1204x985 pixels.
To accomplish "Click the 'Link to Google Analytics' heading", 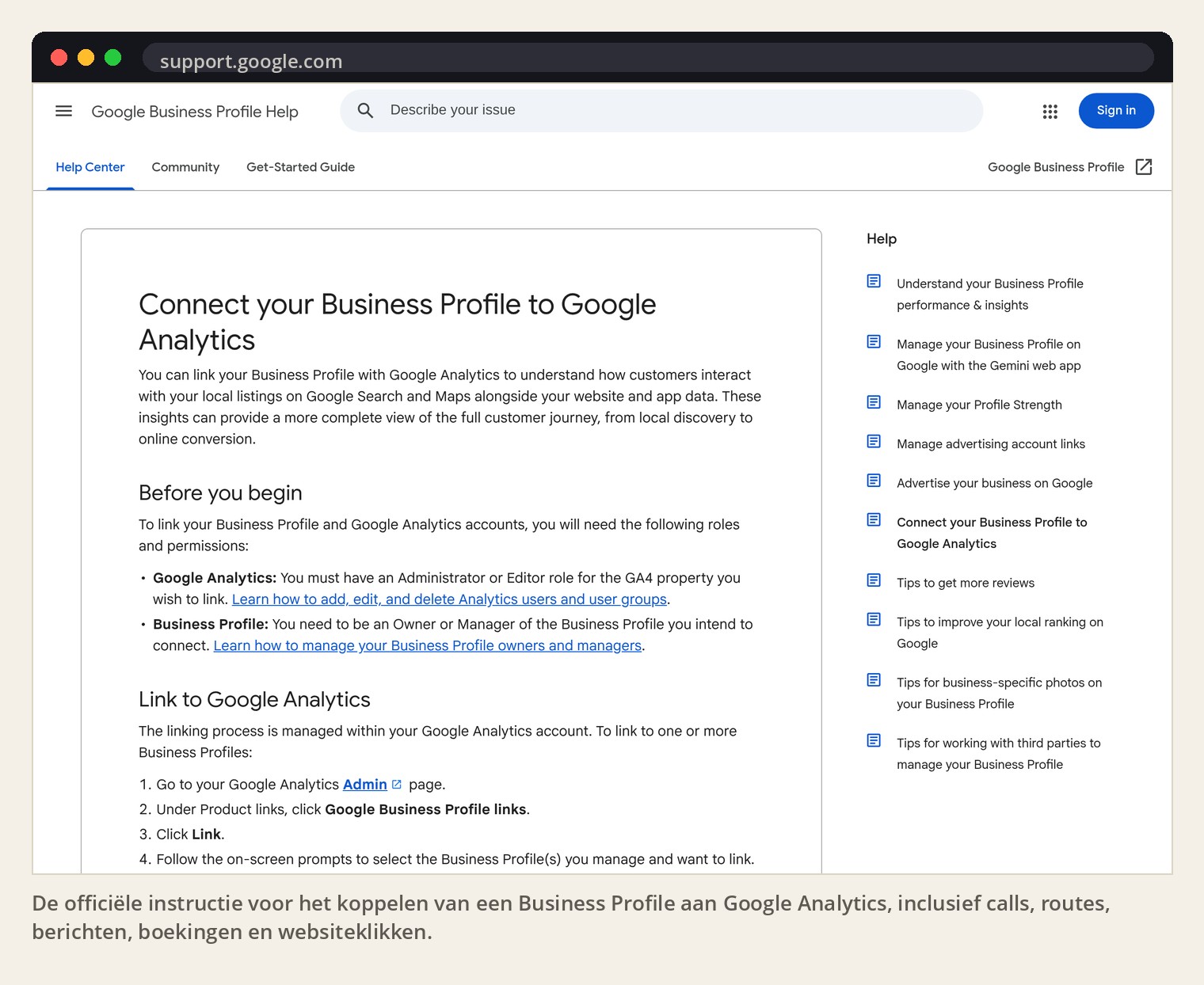I will (x=254, y=699).
